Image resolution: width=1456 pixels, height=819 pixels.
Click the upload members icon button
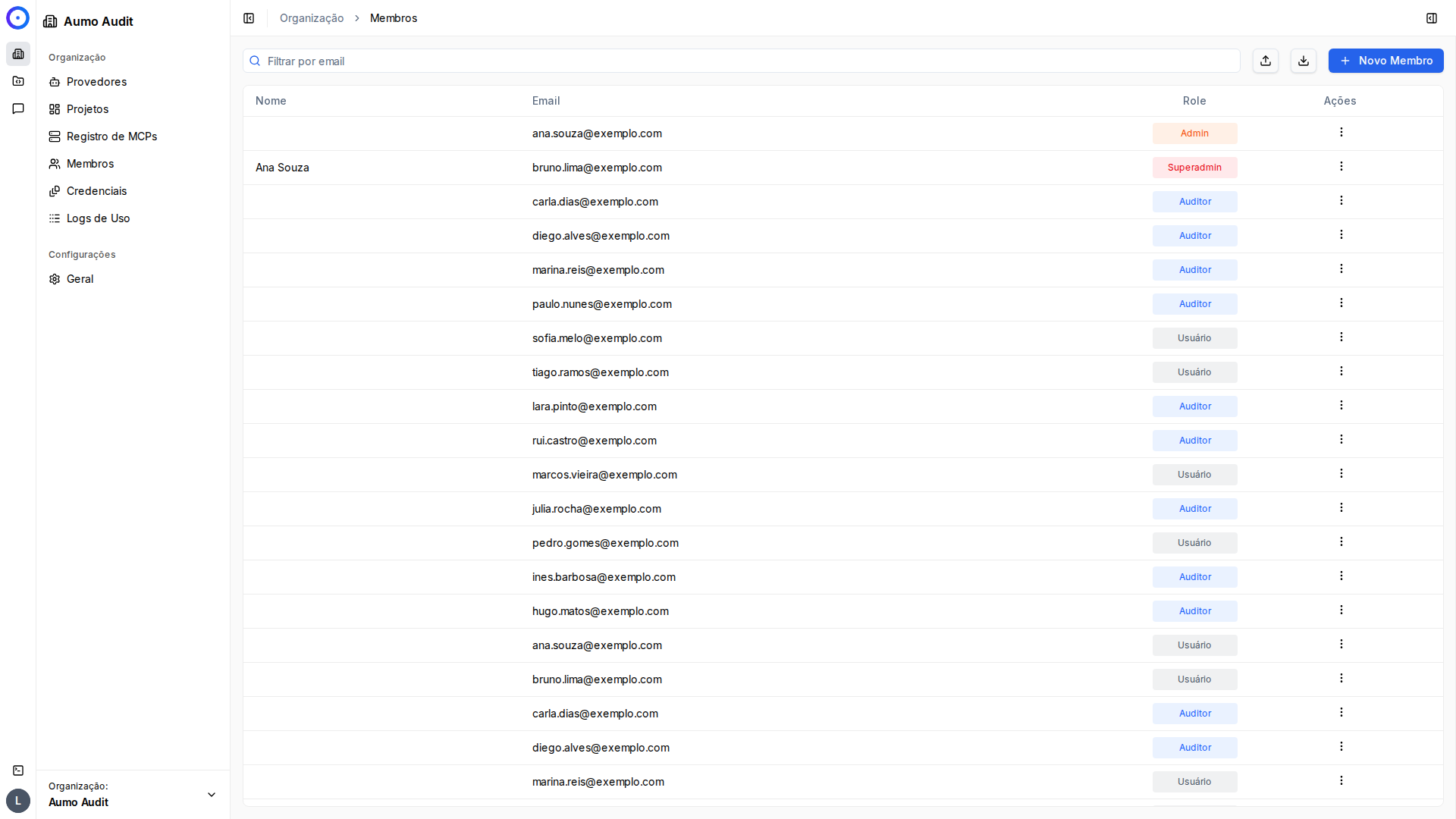(1266, 61)
